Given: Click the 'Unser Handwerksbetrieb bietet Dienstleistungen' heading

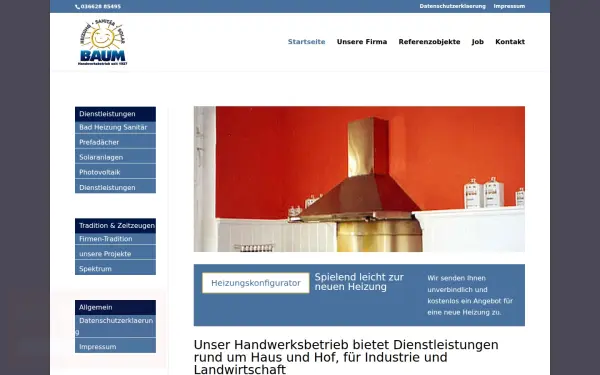Looking at the screenshot, I should [346, 357].
